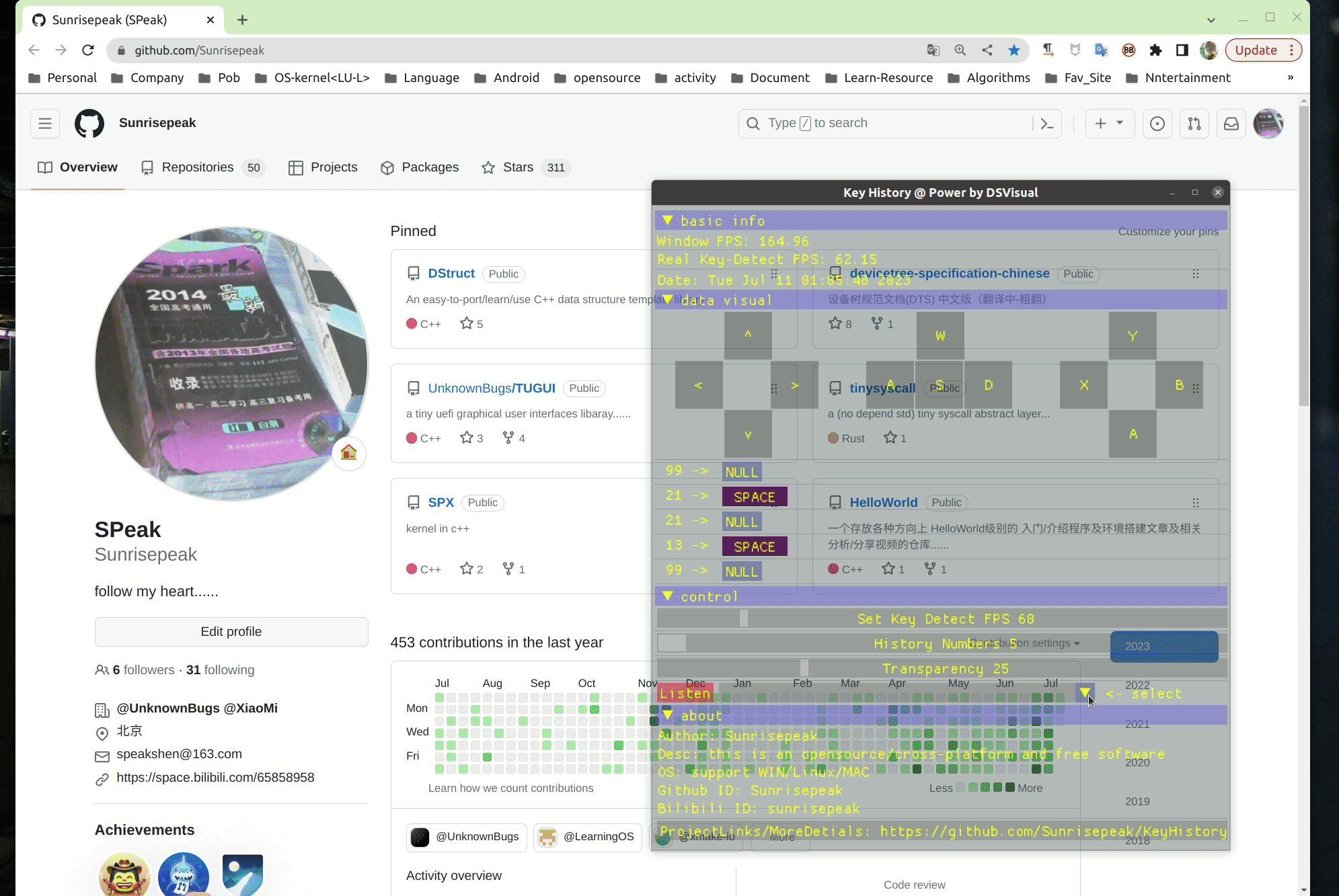Click the pull requests icon in the header
1339x896 pixels.
(x=1195, y=123)
